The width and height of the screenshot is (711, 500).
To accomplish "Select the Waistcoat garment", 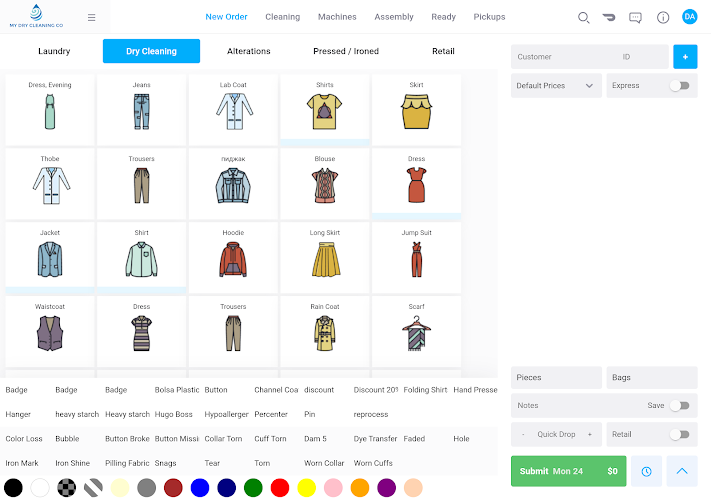I will [50, 331].
